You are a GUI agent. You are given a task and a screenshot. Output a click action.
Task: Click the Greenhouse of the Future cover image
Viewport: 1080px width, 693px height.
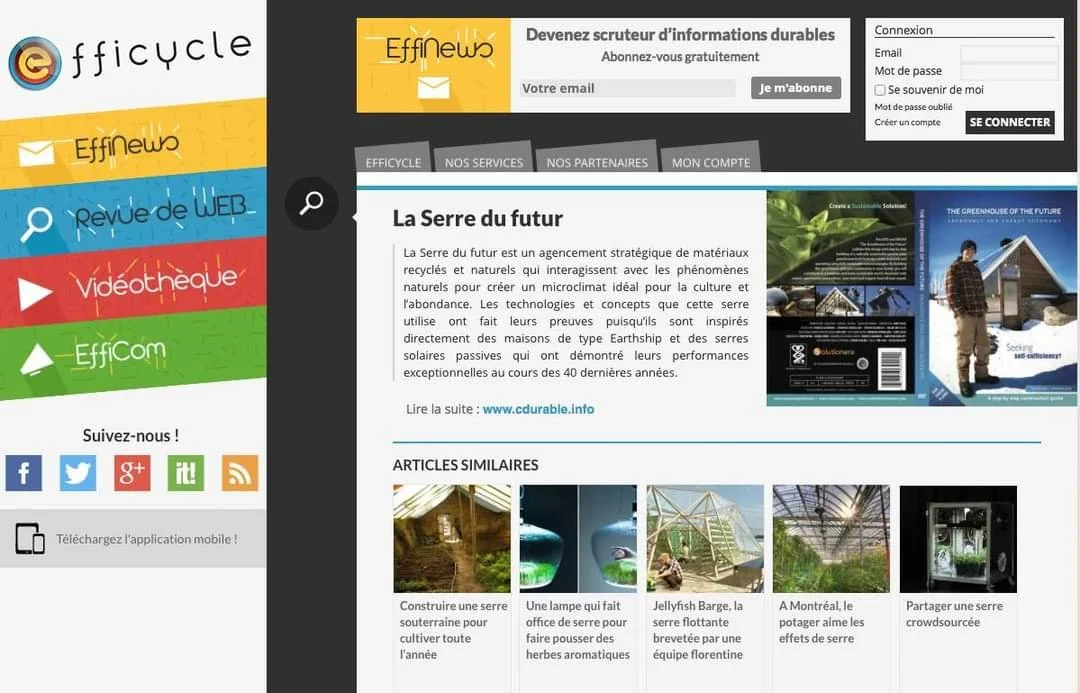tap(922, 298)
